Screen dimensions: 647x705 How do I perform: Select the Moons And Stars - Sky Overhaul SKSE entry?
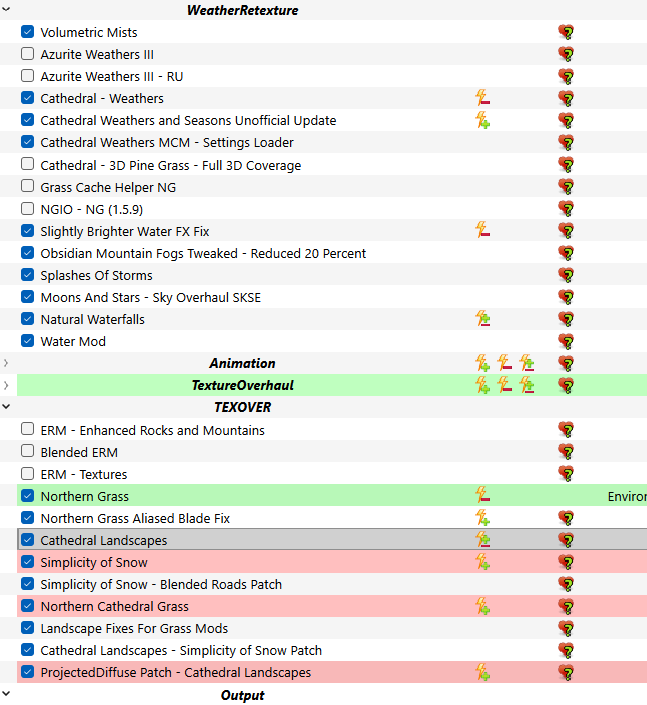click(150, 297)
